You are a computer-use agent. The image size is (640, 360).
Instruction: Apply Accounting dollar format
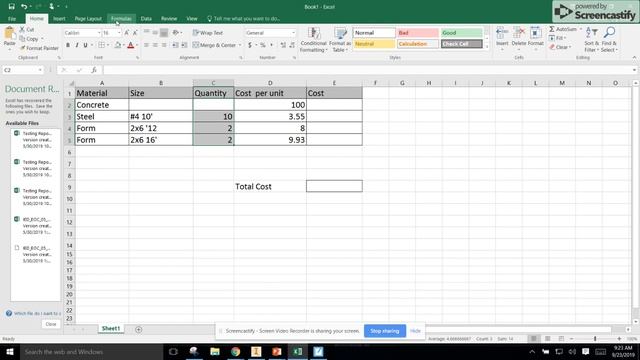coord(250,45)
